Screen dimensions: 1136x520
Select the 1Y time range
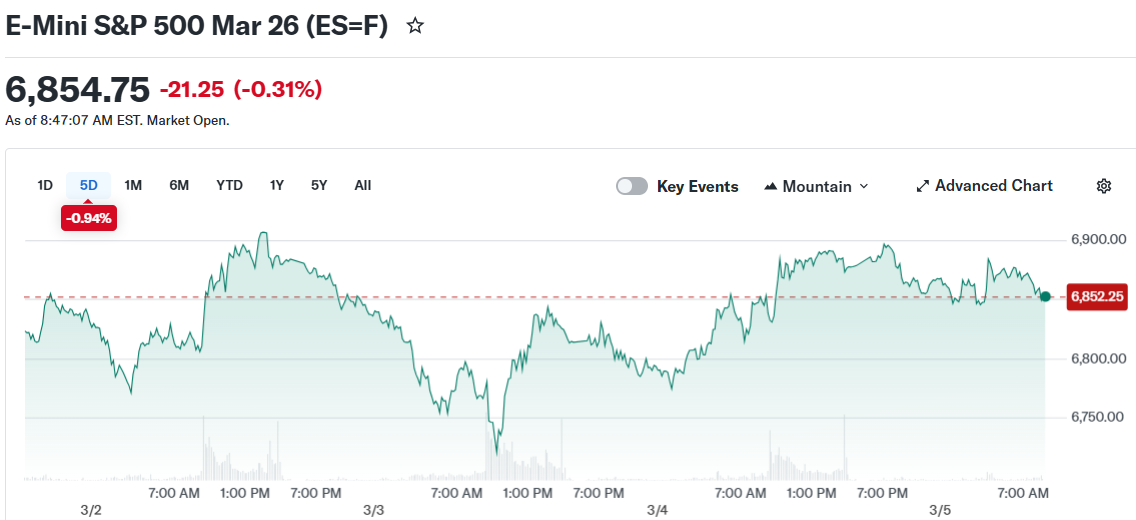click(277, 185)
